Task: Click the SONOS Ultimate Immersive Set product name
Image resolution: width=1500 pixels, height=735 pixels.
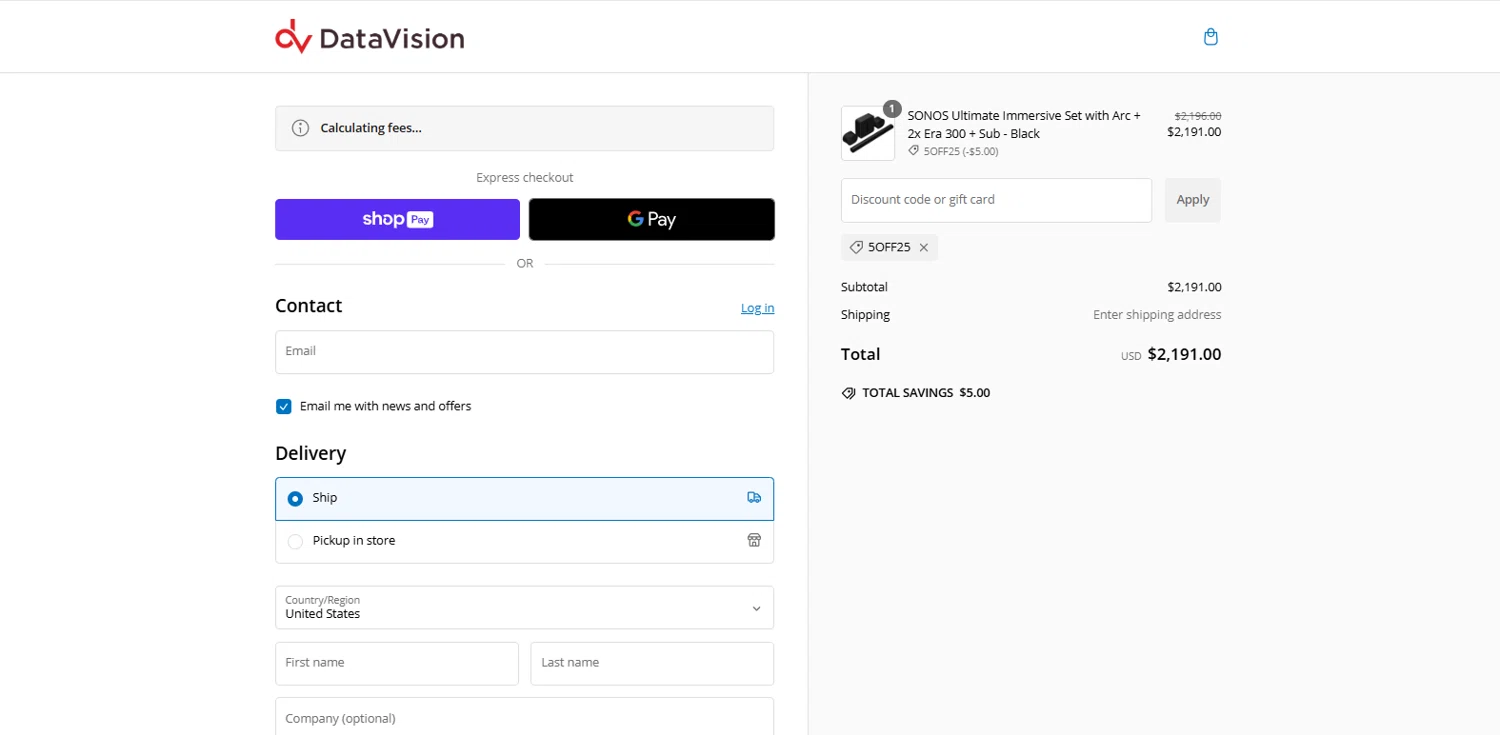Action: (1024, 124)
